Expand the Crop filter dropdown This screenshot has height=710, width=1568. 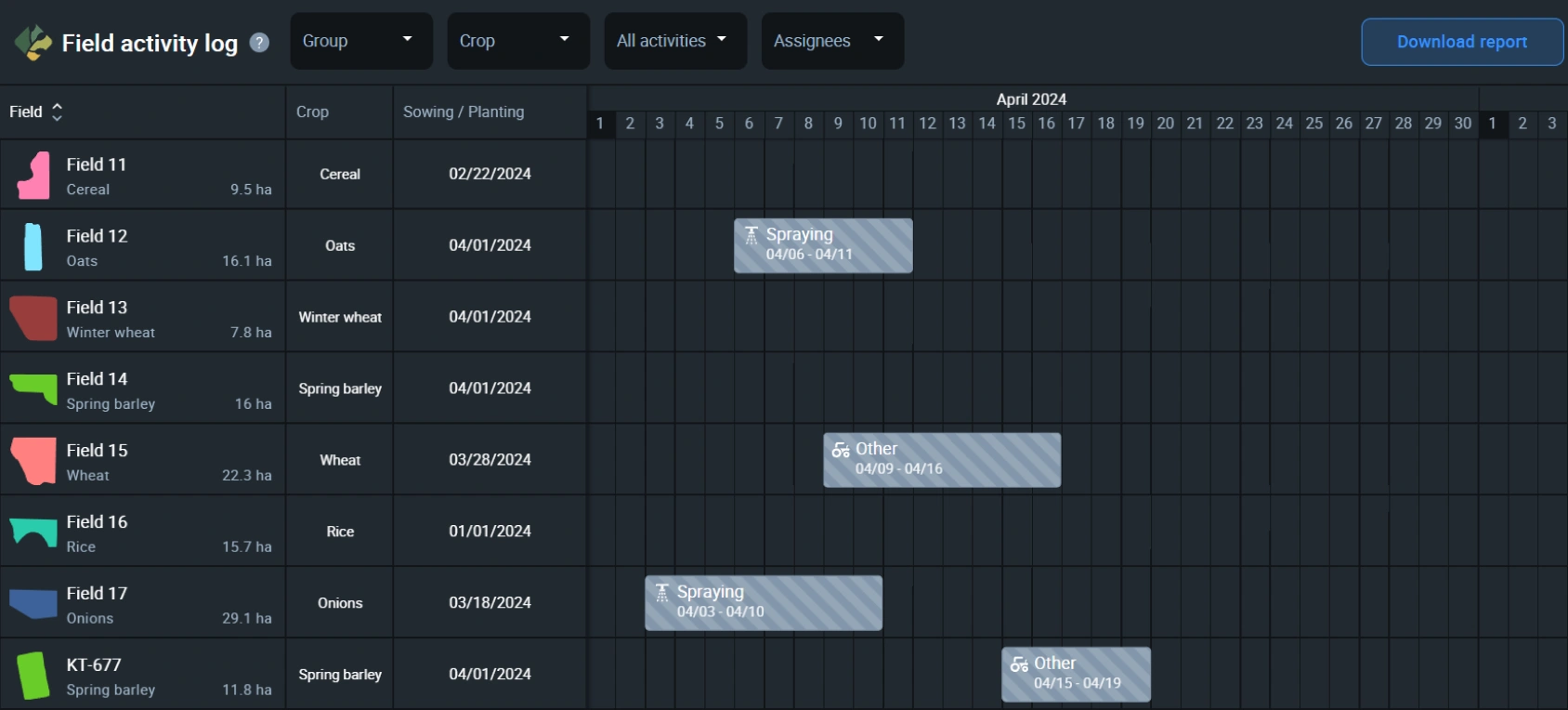[518, 41]
